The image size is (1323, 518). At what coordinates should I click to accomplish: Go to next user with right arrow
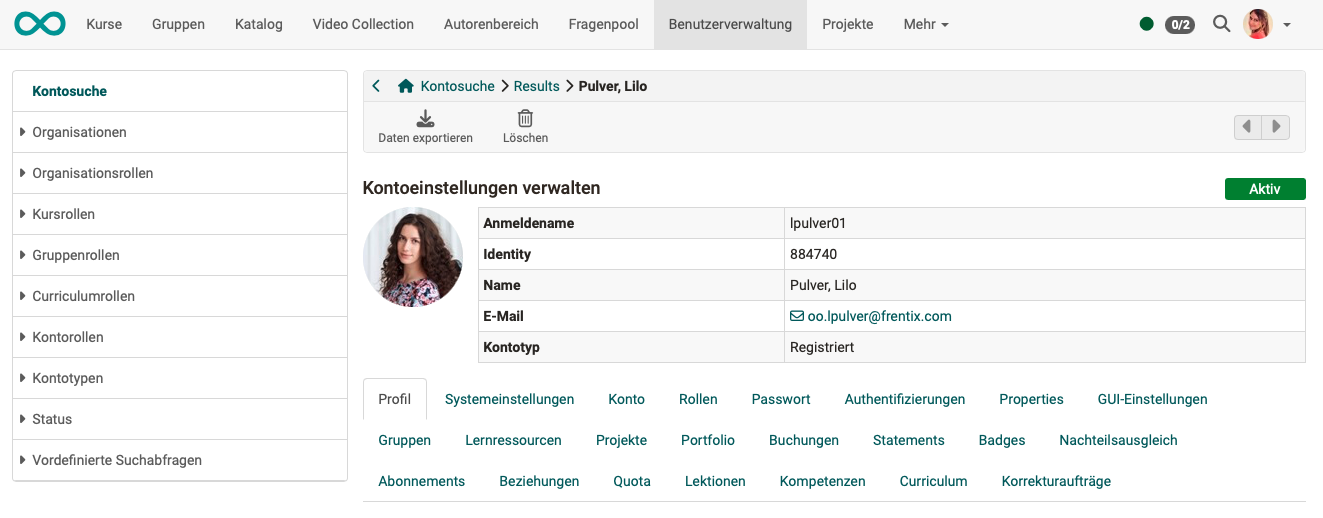(1276, 127)
